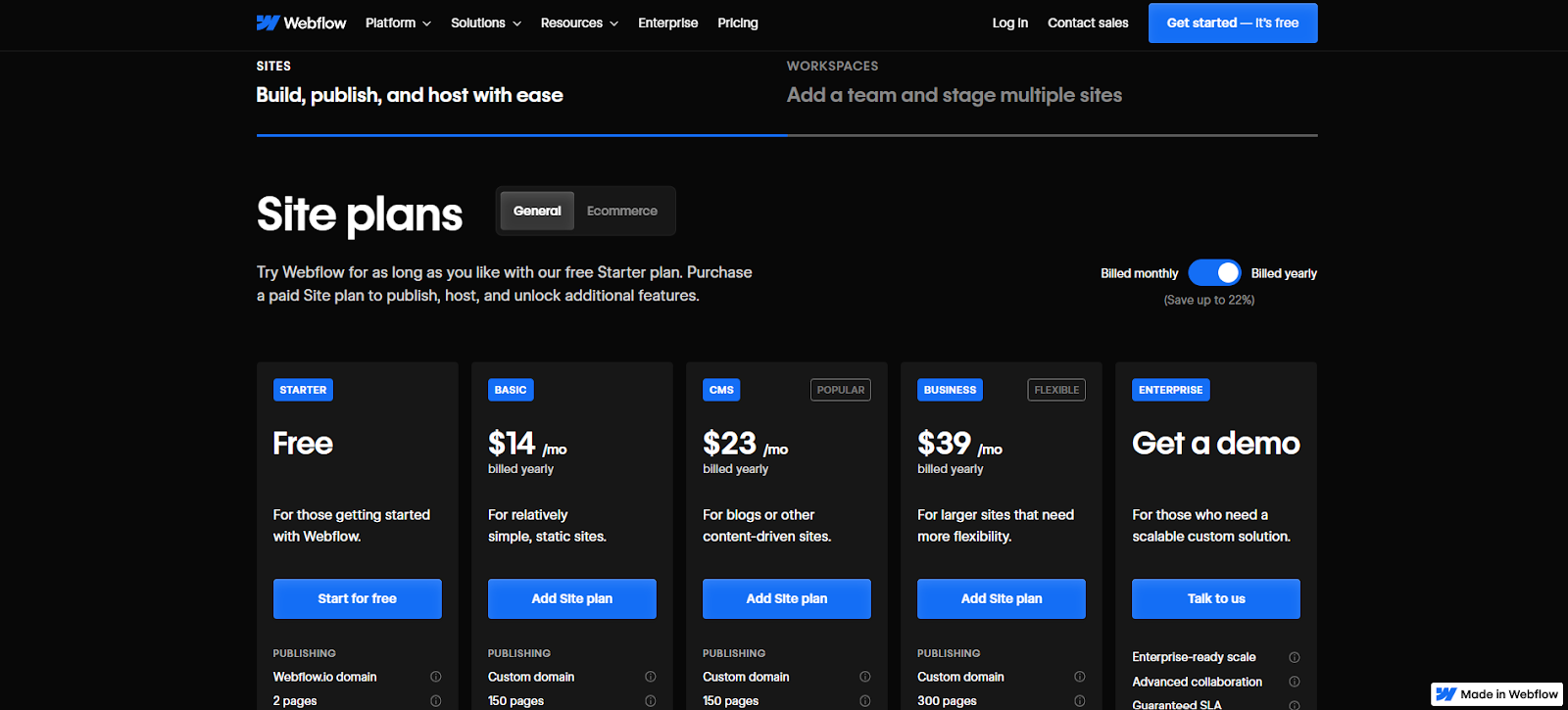Open the Pricing nav link
The width and height of the screenshot is (1568, 710).
(738, 23)
